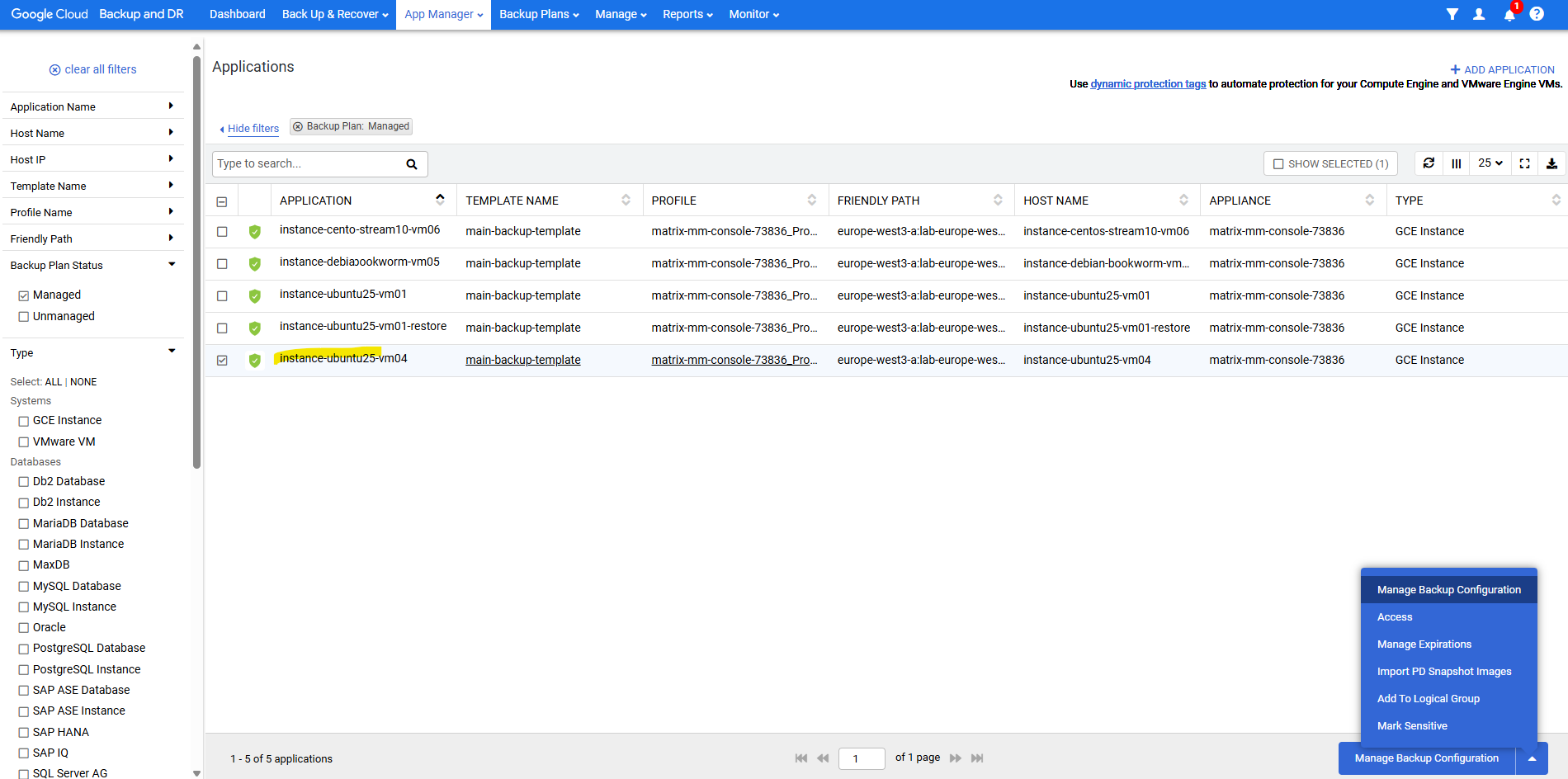Toggle full screen table view
The width and height of the screenshot is (1568, 779).
click(1524, 163)
